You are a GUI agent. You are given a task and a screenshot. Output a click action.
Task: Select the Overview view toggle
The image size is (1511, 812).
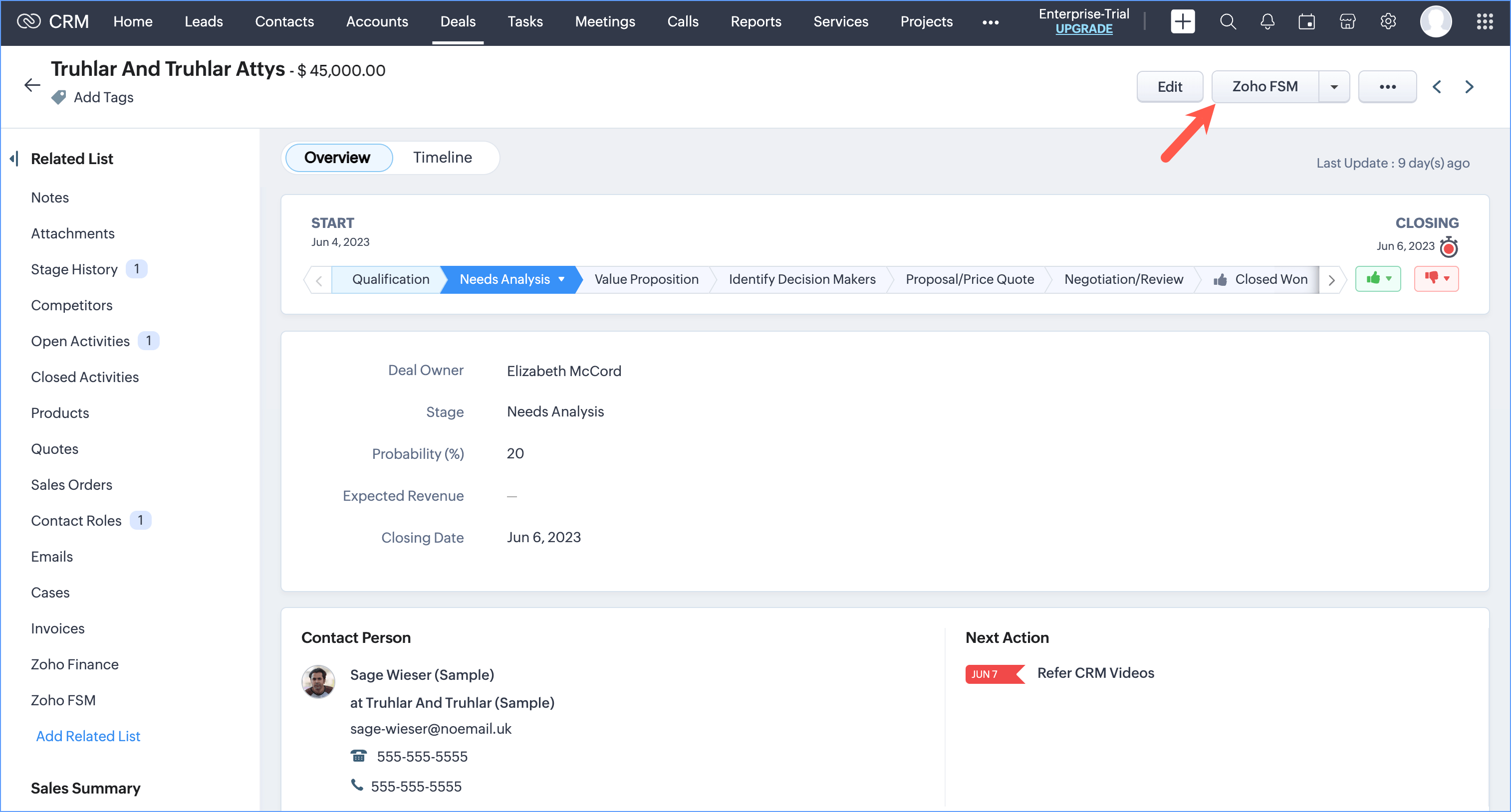[337, 157]
